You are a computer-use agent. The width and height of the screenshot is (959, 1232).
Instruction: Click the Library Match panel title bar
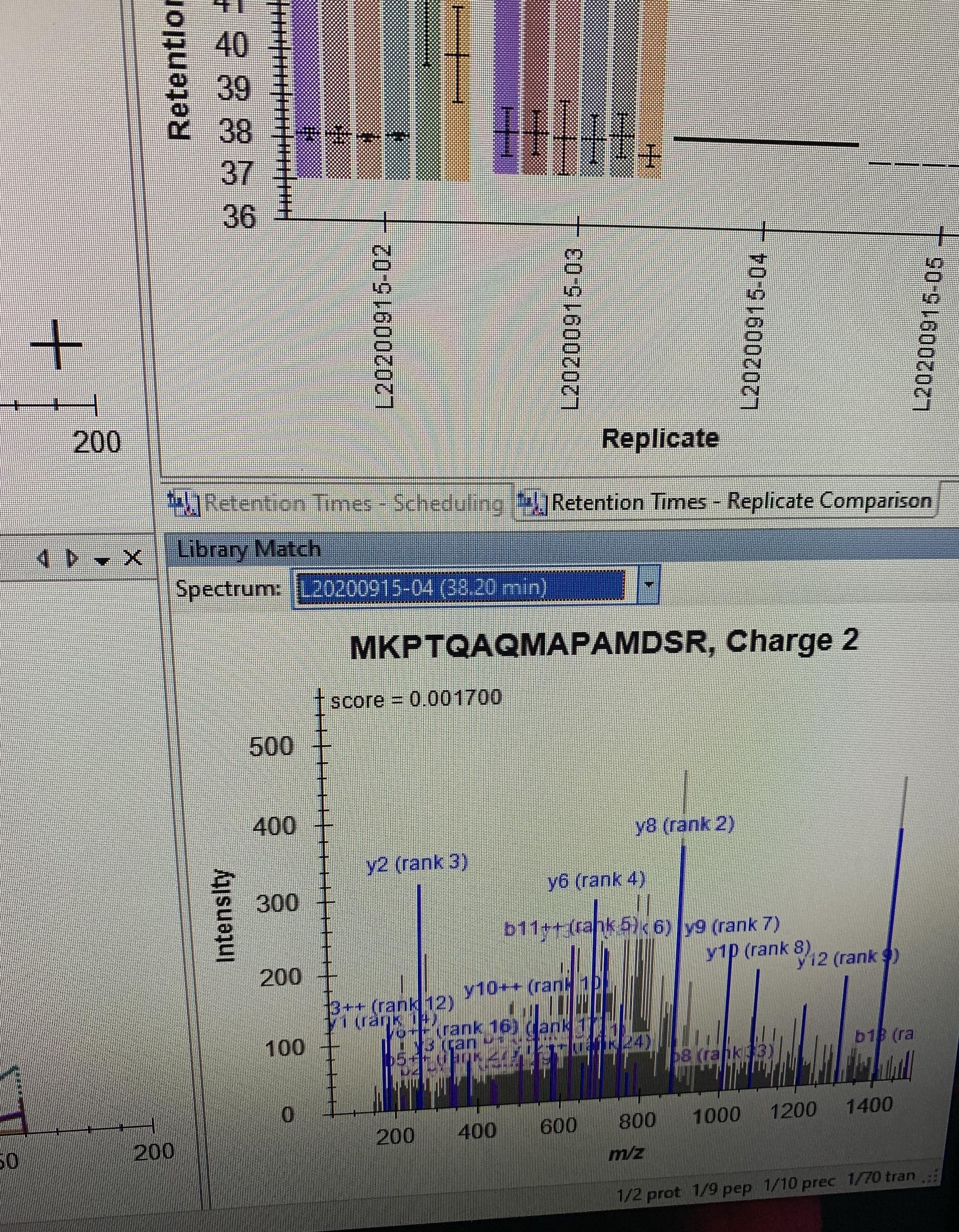[508, 548]
